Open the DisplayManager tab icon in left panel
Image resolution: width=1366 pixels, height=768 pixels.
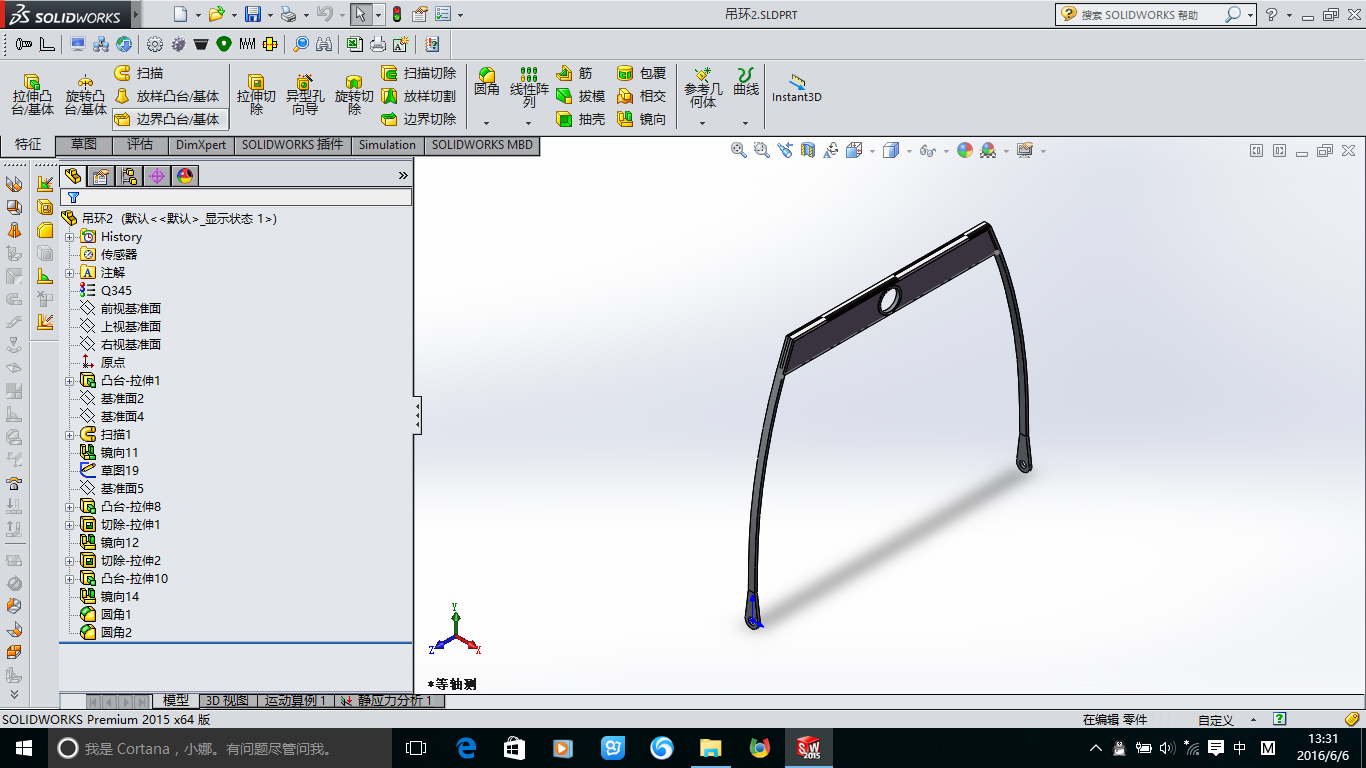(x=185, y=176)
